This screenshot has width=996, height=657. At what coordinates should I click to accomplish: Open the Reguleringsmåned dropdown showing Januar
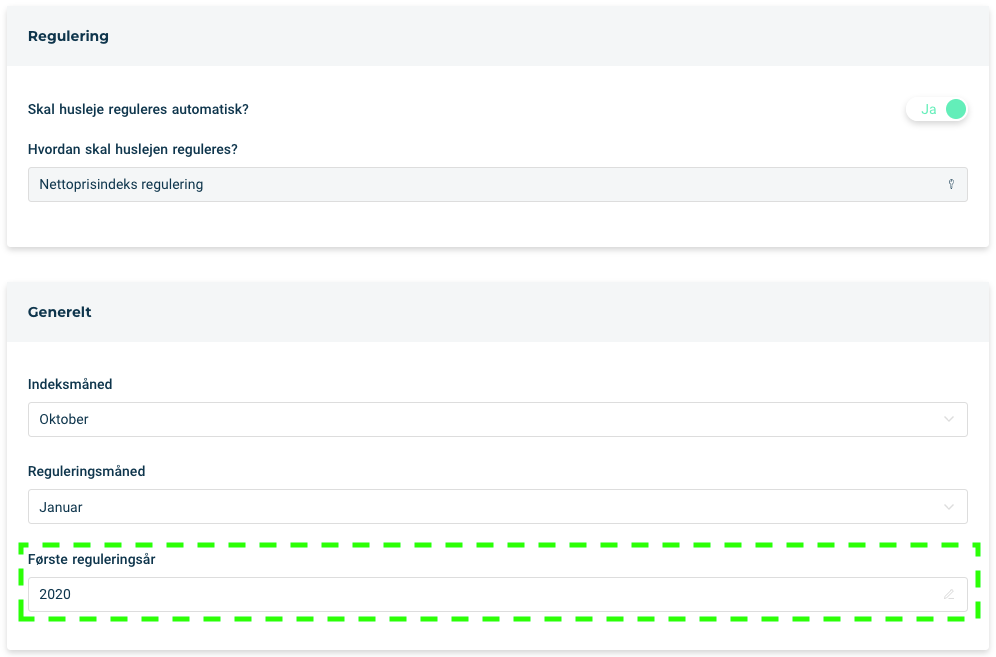pyautogui.click(x=497, y=506)
